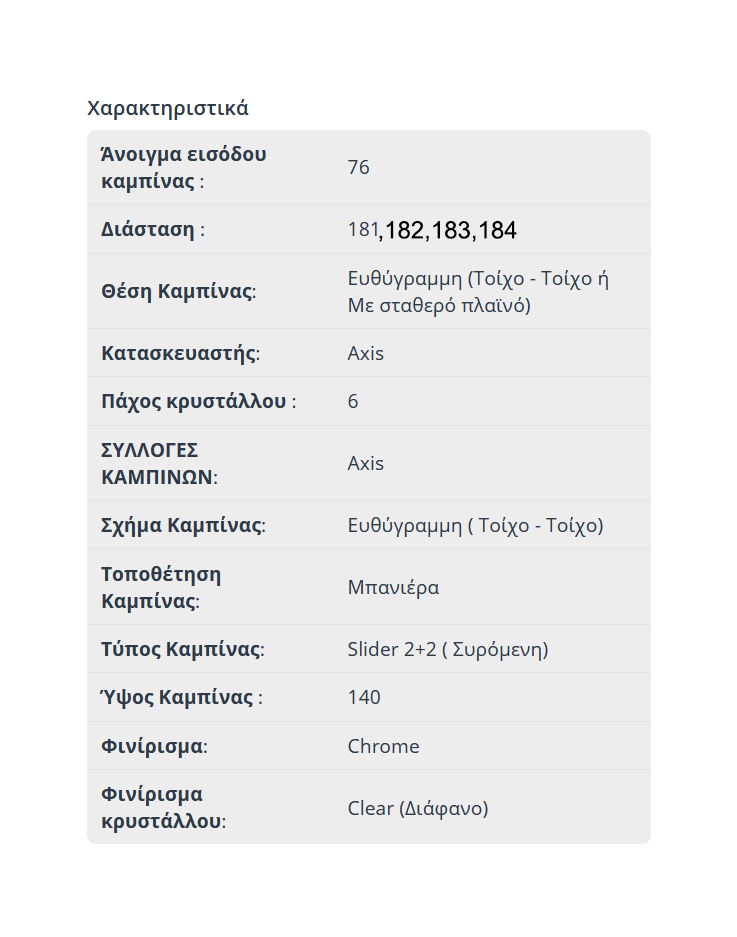Select dimension value 182
The height and width of the screenshot is (937, 737).
(x=404, y=231)
